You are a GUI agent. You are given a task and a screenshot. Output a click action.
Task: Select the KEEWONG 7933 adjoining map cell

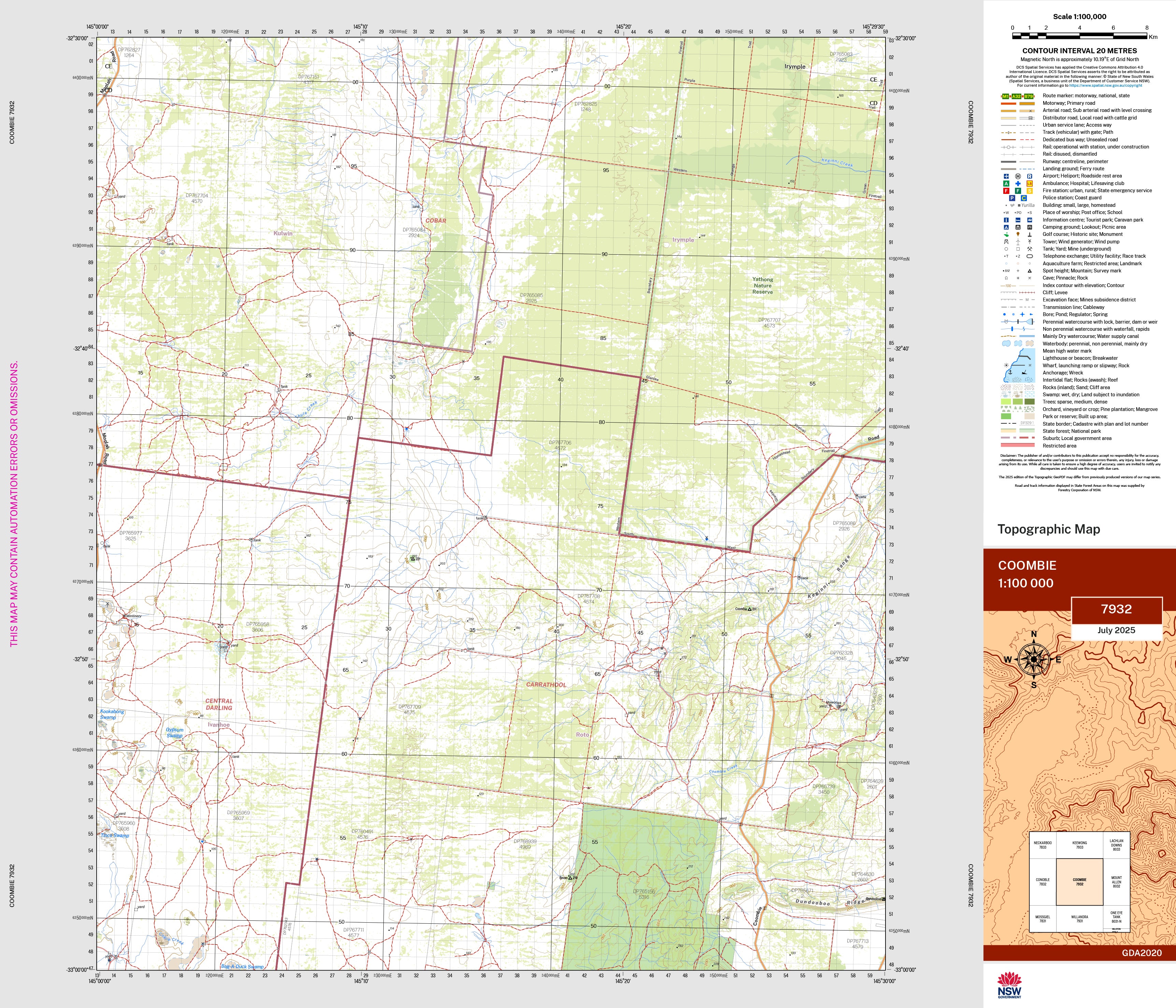(1079, 845)
